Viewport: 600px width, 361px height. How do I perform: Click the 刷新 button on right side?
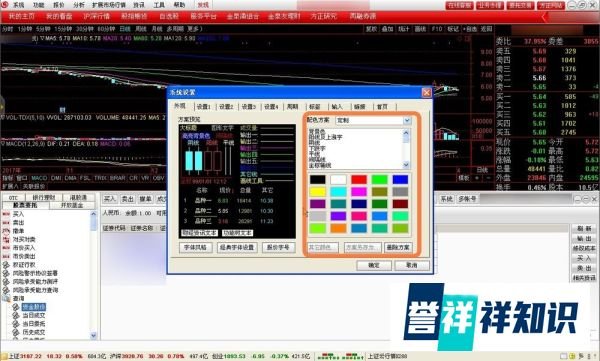point(584,229)
